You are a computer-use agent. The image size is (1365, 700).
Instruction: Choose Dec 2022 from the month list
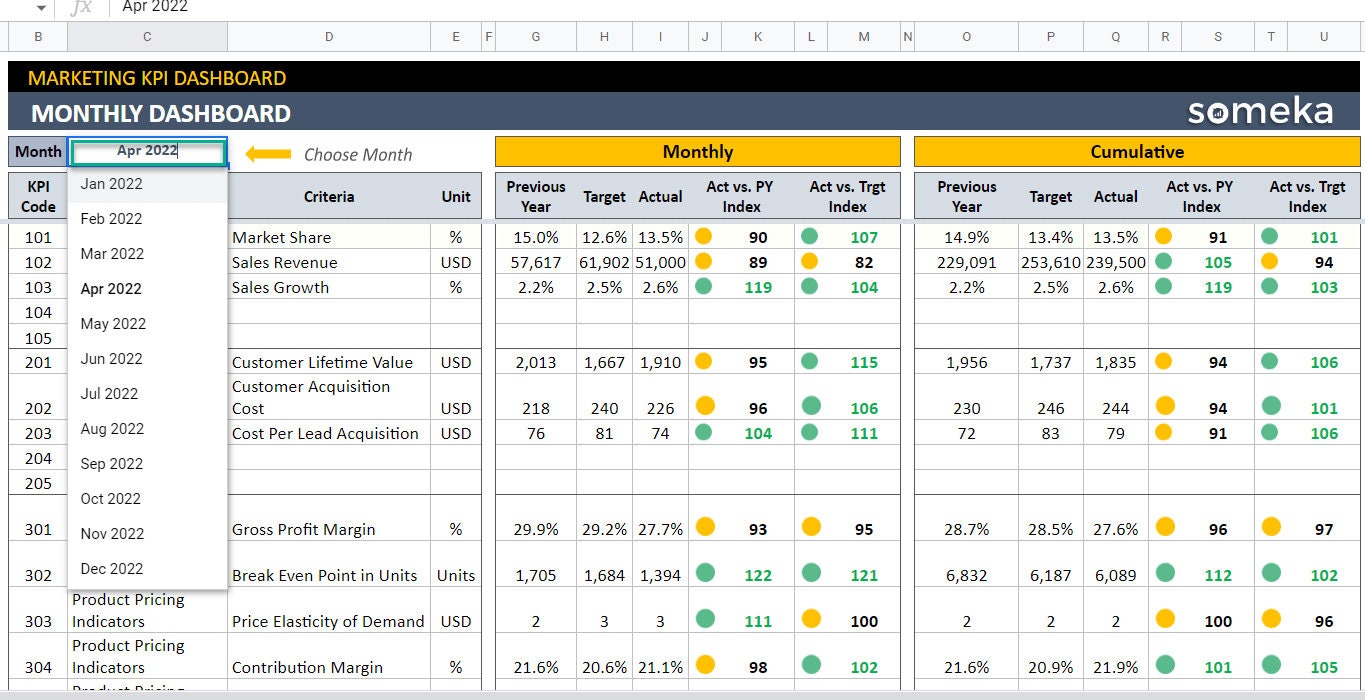pyautogui.click(x=112, y=568)
